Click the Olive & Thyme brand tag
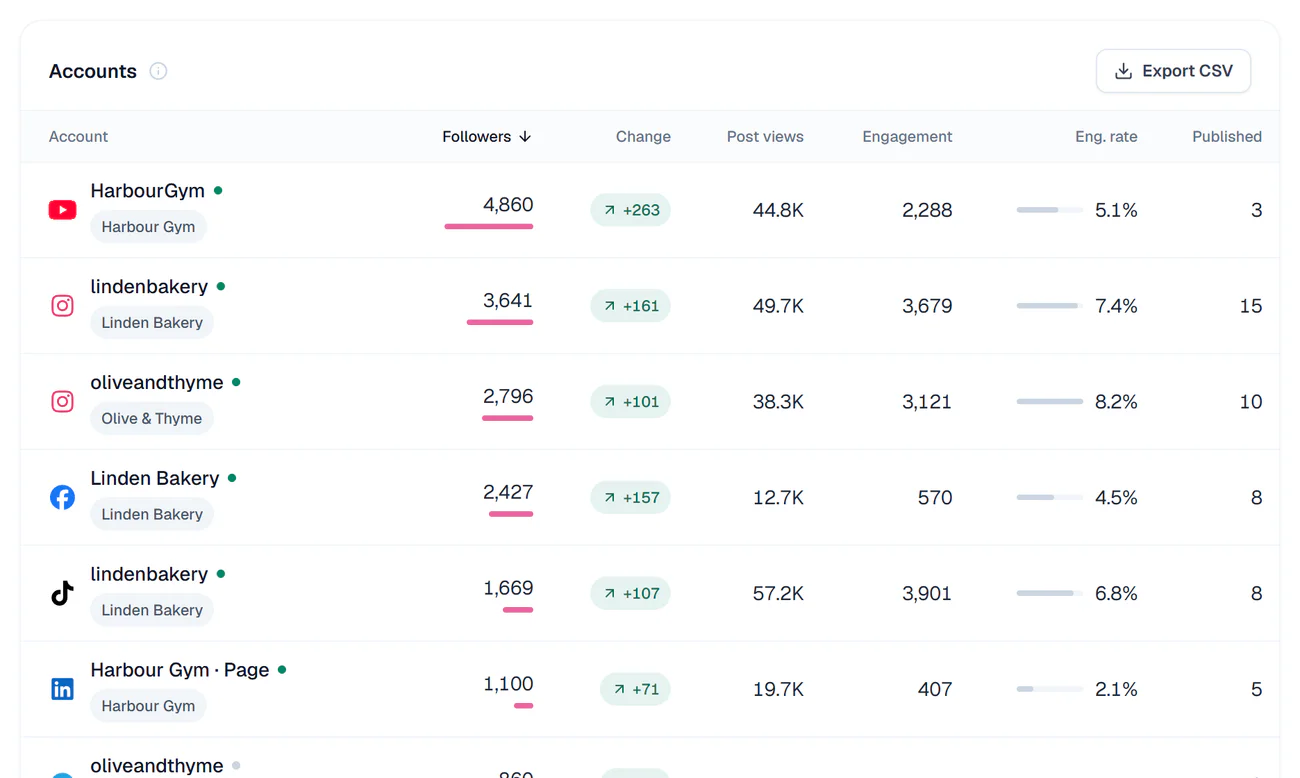This screenshot has width=1300, height=778. pos(152,418)
